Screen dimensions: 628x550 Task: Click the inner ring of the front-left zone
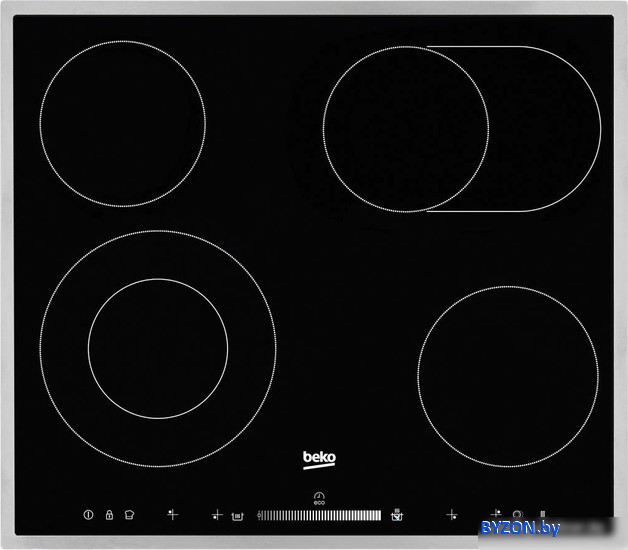click(x=158, y=349)
